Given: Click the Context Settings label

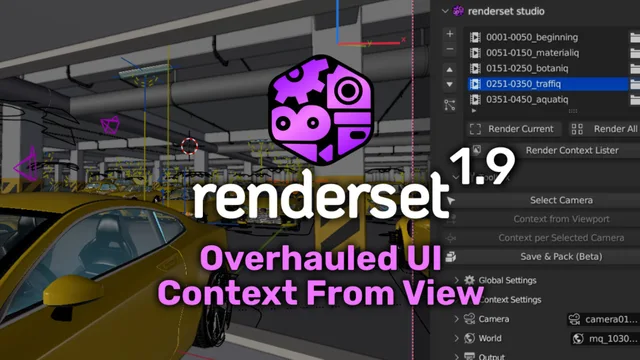Looking at the screenshot, I should pyautogui.click(x=510, y=300).
